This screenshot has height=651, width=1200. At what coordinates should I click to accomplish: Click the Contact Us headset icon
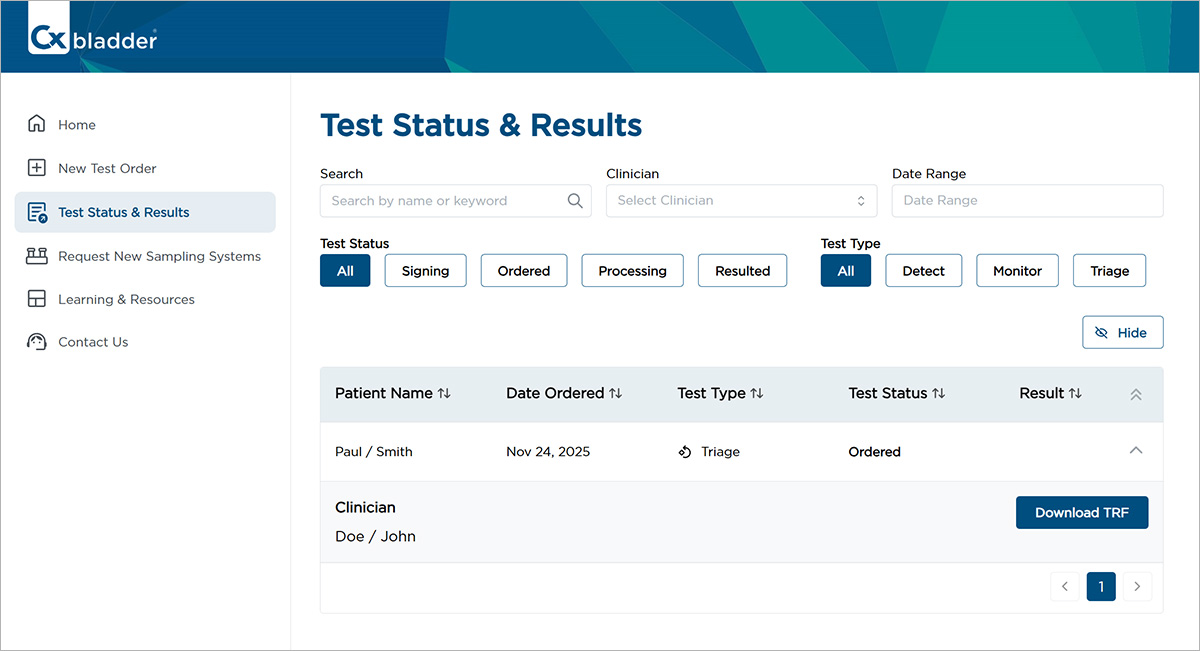tap(37, 342)
